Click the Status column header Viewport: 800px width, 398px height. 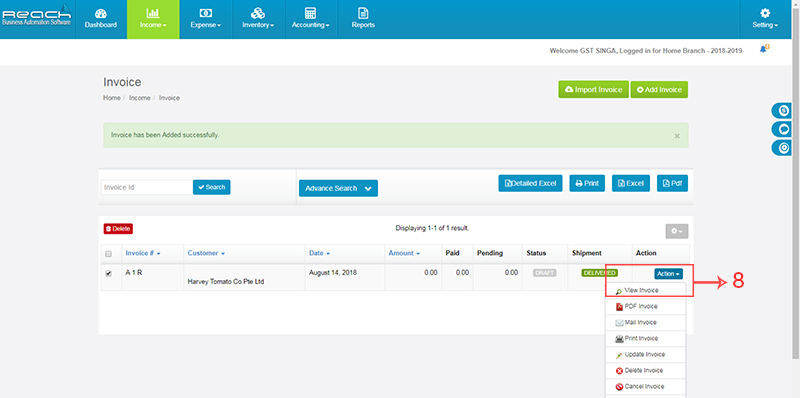(x=536, y=253)
